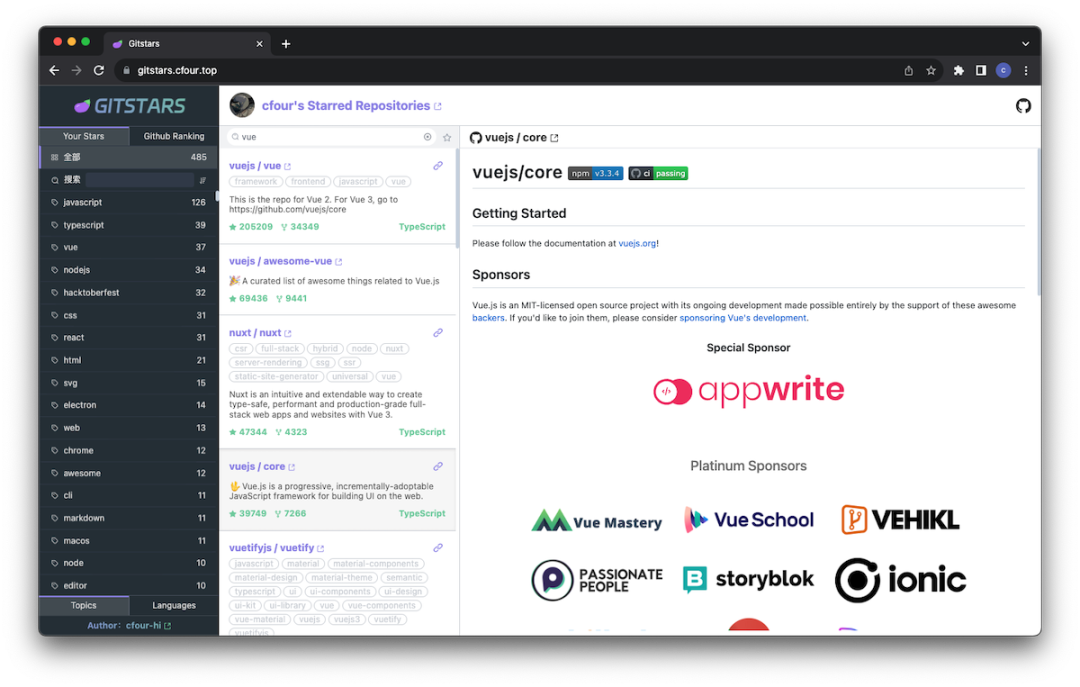1080x687 pixels.
Task: Select the Topics tab
Action: (x=84, y=605)
